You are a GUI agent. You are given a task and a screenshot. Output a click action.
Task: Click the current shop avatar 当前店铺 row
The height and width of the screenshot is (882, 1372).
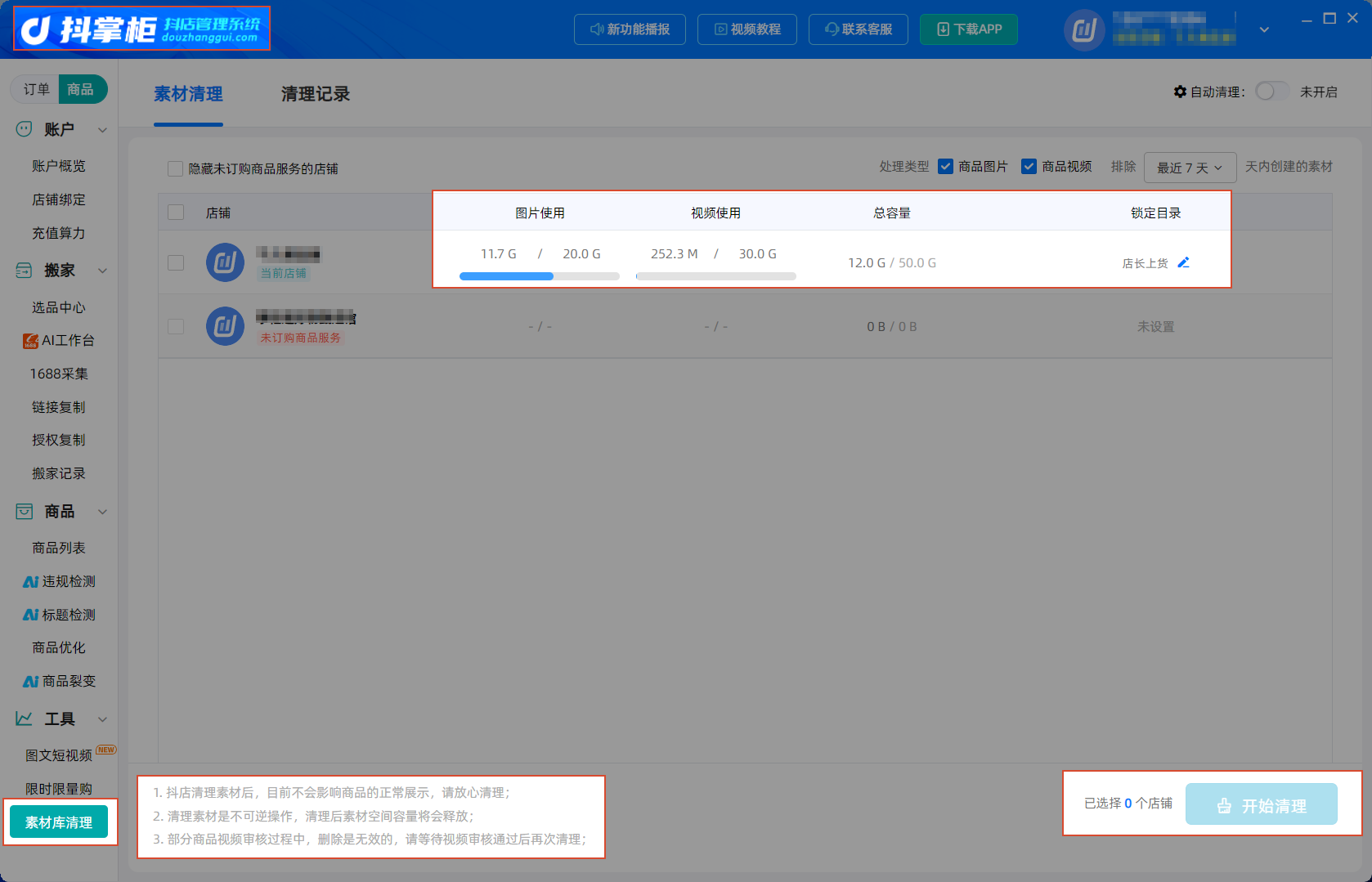pos(225,262)
